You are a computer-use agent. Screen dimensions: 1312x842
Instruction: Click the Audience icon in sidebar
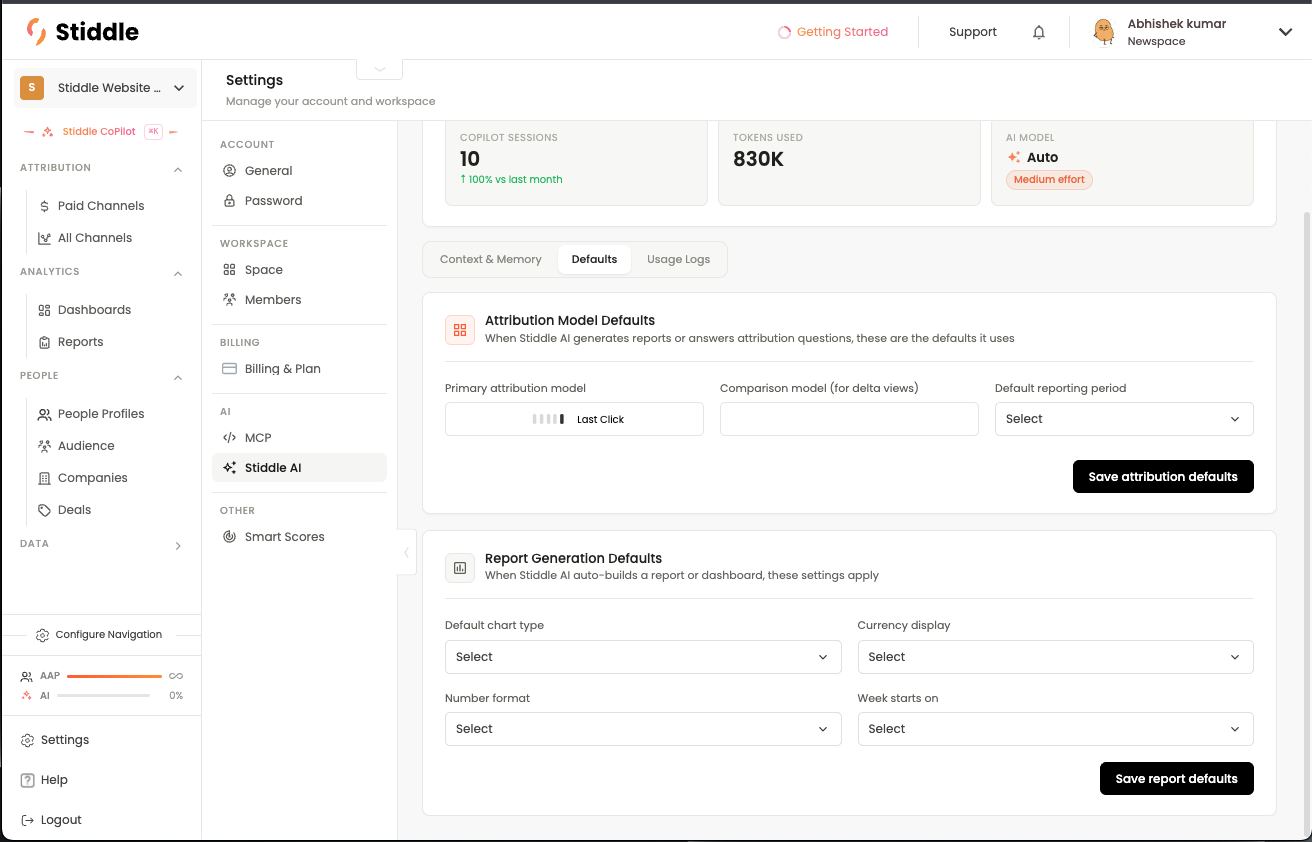(x=44, y=446)
